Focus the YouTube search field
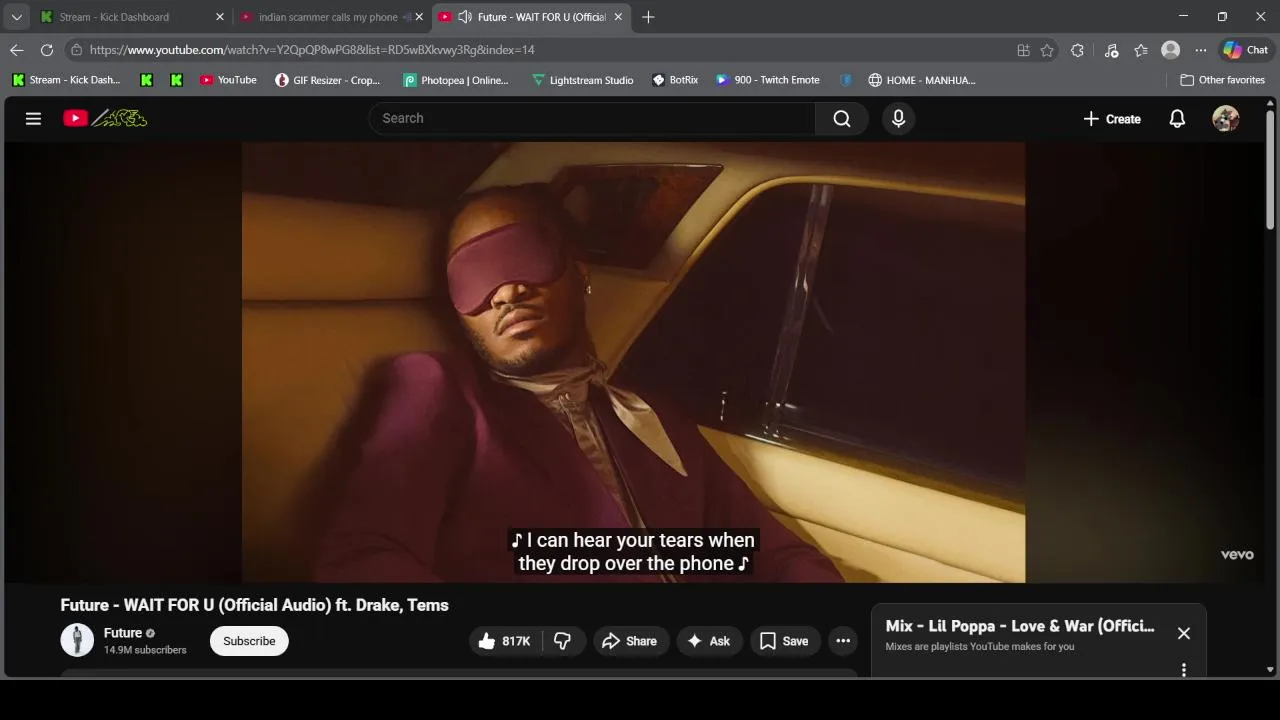The height and width of the screenshot is (720, 1280). click(592, 118)
